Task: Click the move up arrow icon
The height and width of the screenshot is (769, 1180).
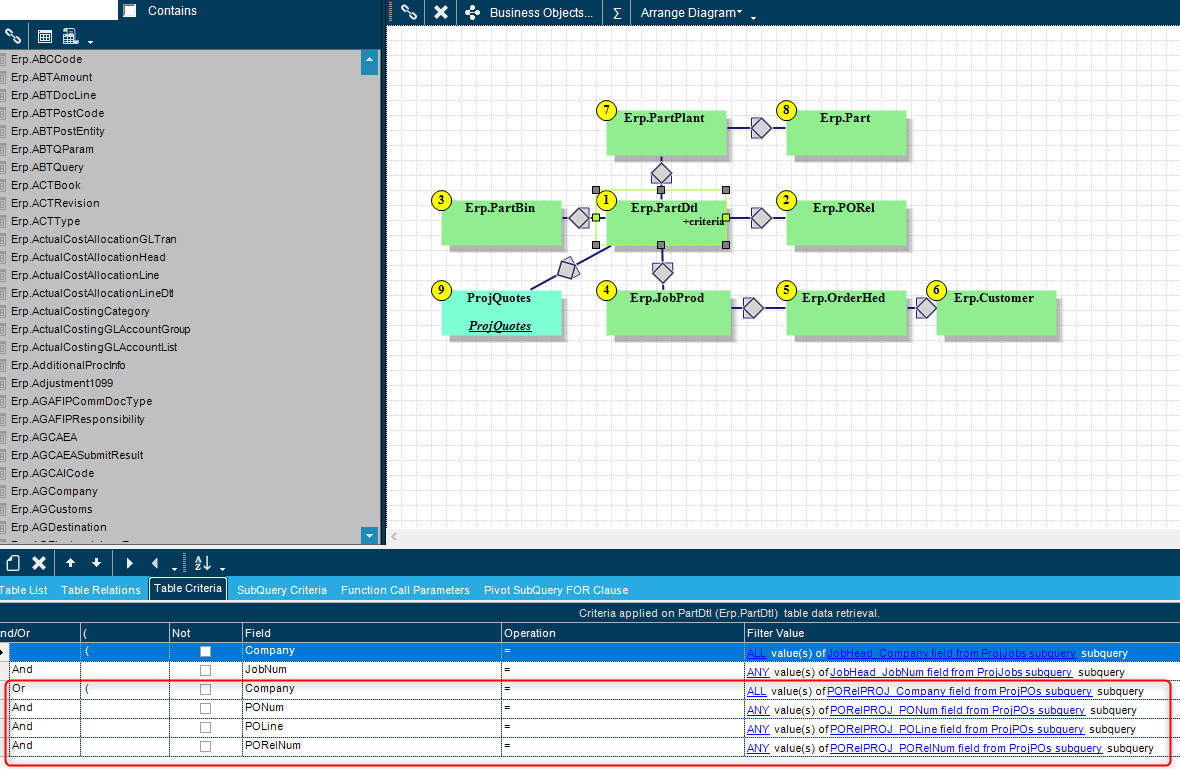Action: tap(70, 563)
